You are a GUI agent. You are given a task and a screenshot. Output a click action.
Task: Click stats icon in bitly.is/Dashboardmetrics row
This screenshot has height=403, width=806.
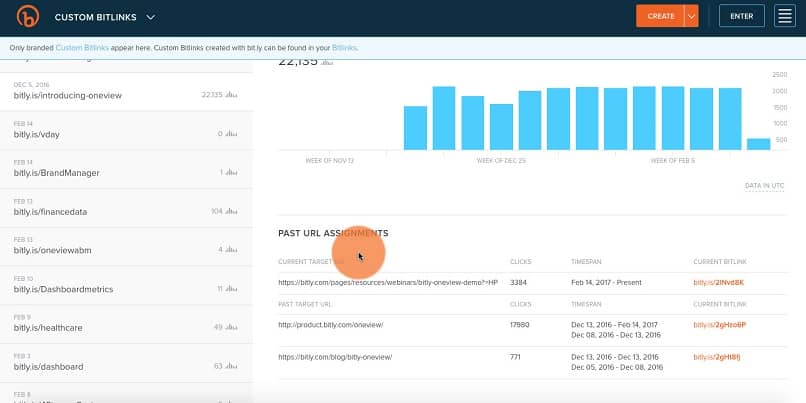231,289
